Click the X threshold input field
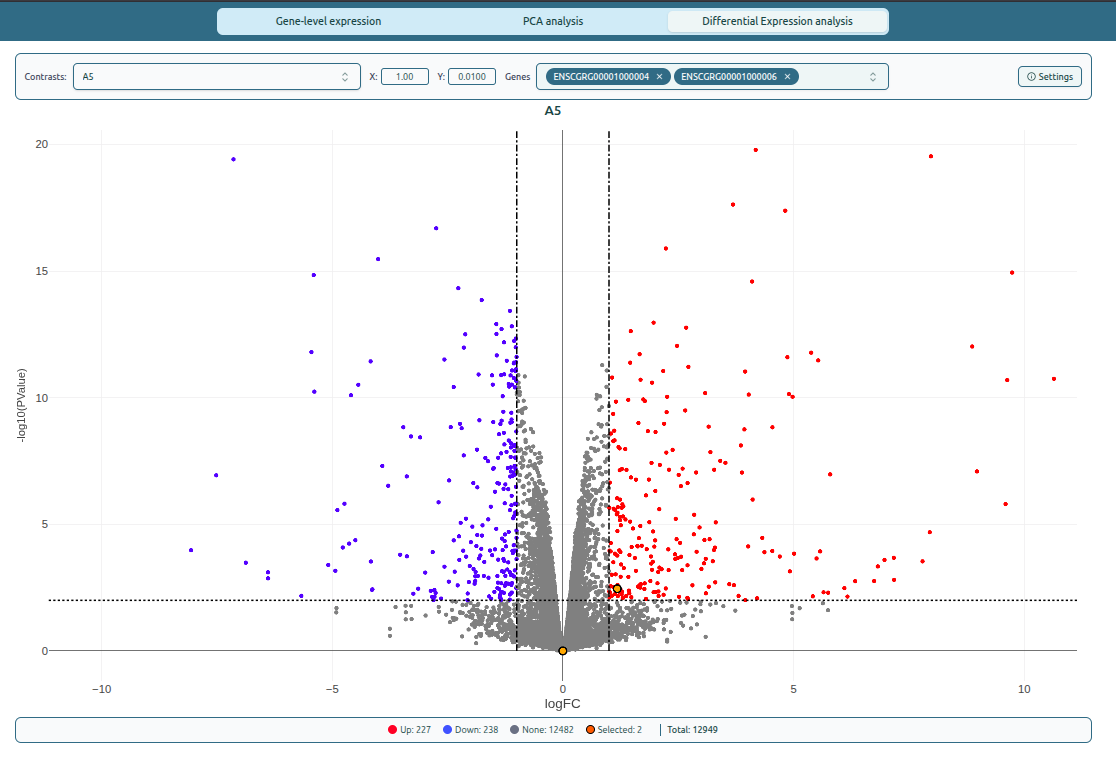The width and height of the screenshot is (1116, 763). [405, 77]
